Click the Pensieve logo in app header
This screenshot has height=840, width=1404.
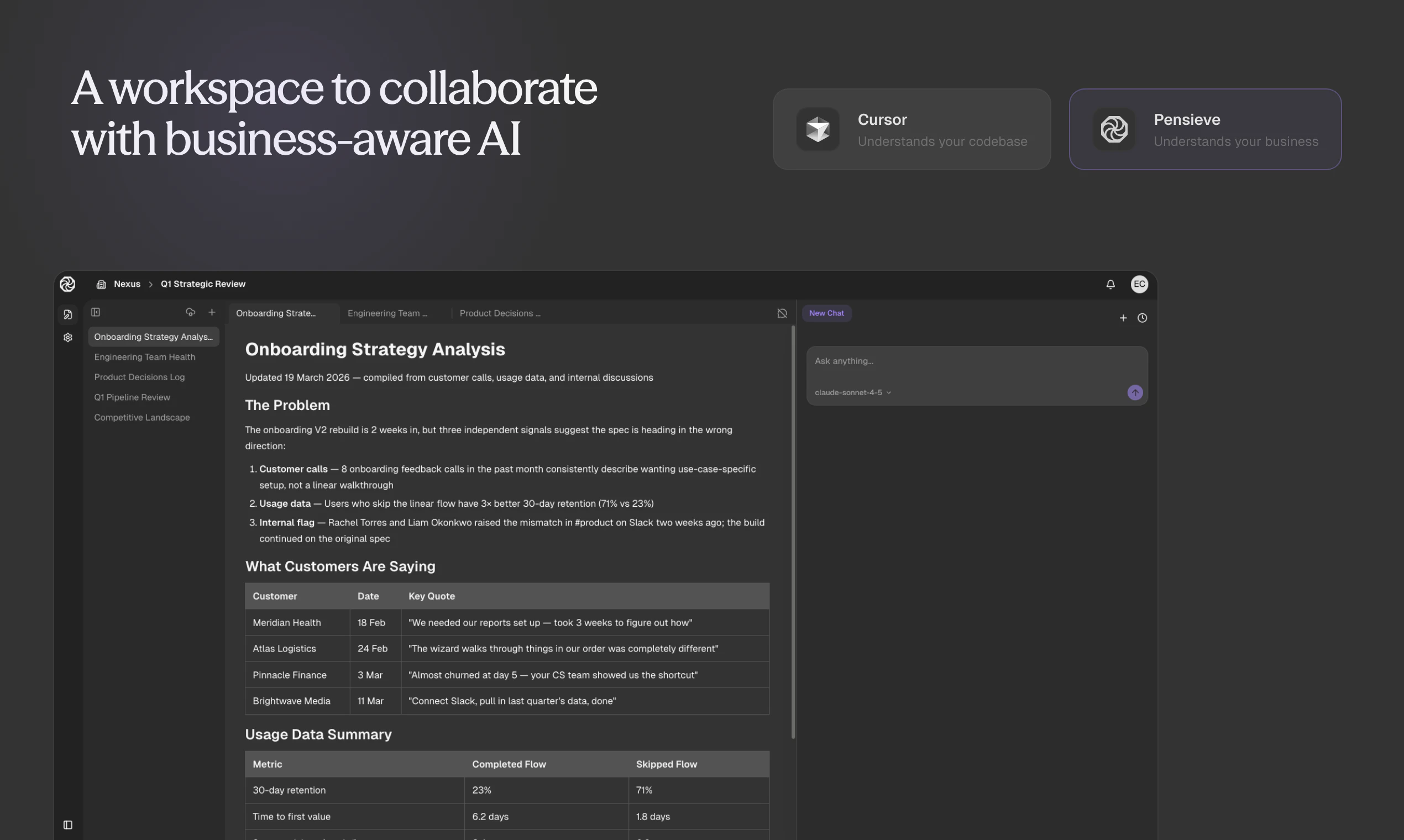point(67,284)
